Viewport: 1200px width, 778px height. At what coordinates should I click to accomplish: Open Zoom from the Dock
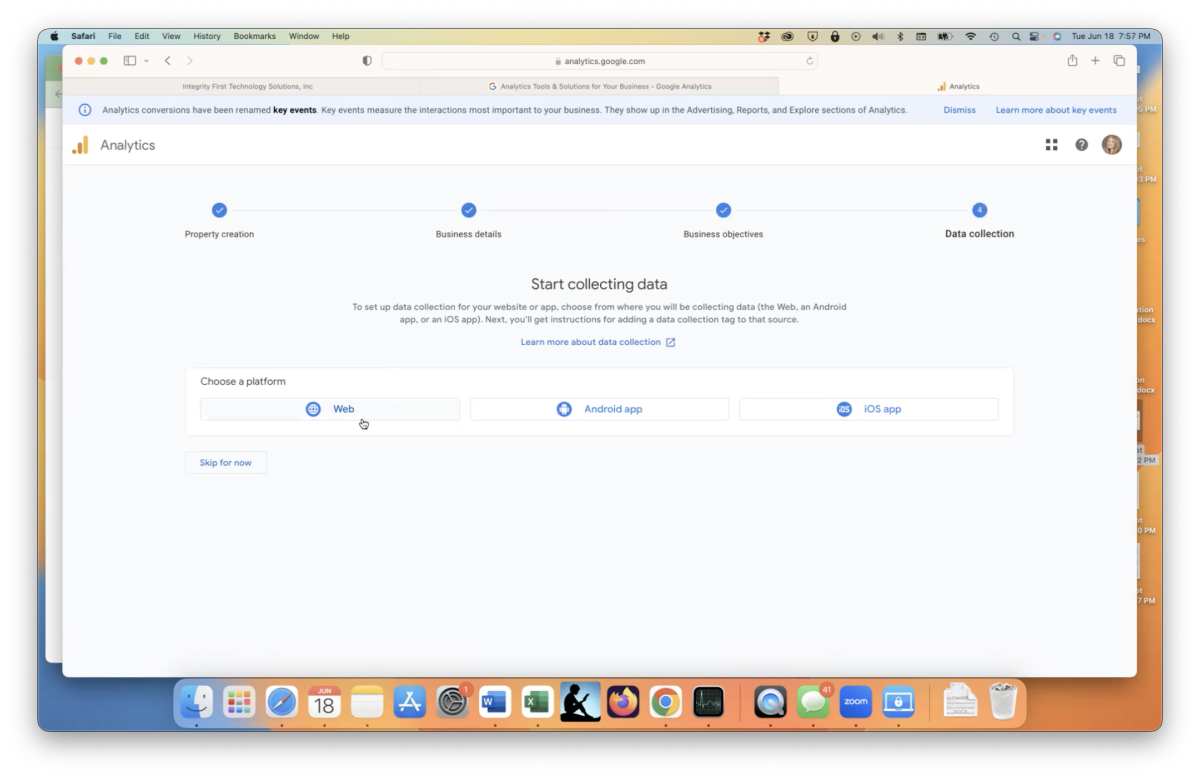point(856,703)
